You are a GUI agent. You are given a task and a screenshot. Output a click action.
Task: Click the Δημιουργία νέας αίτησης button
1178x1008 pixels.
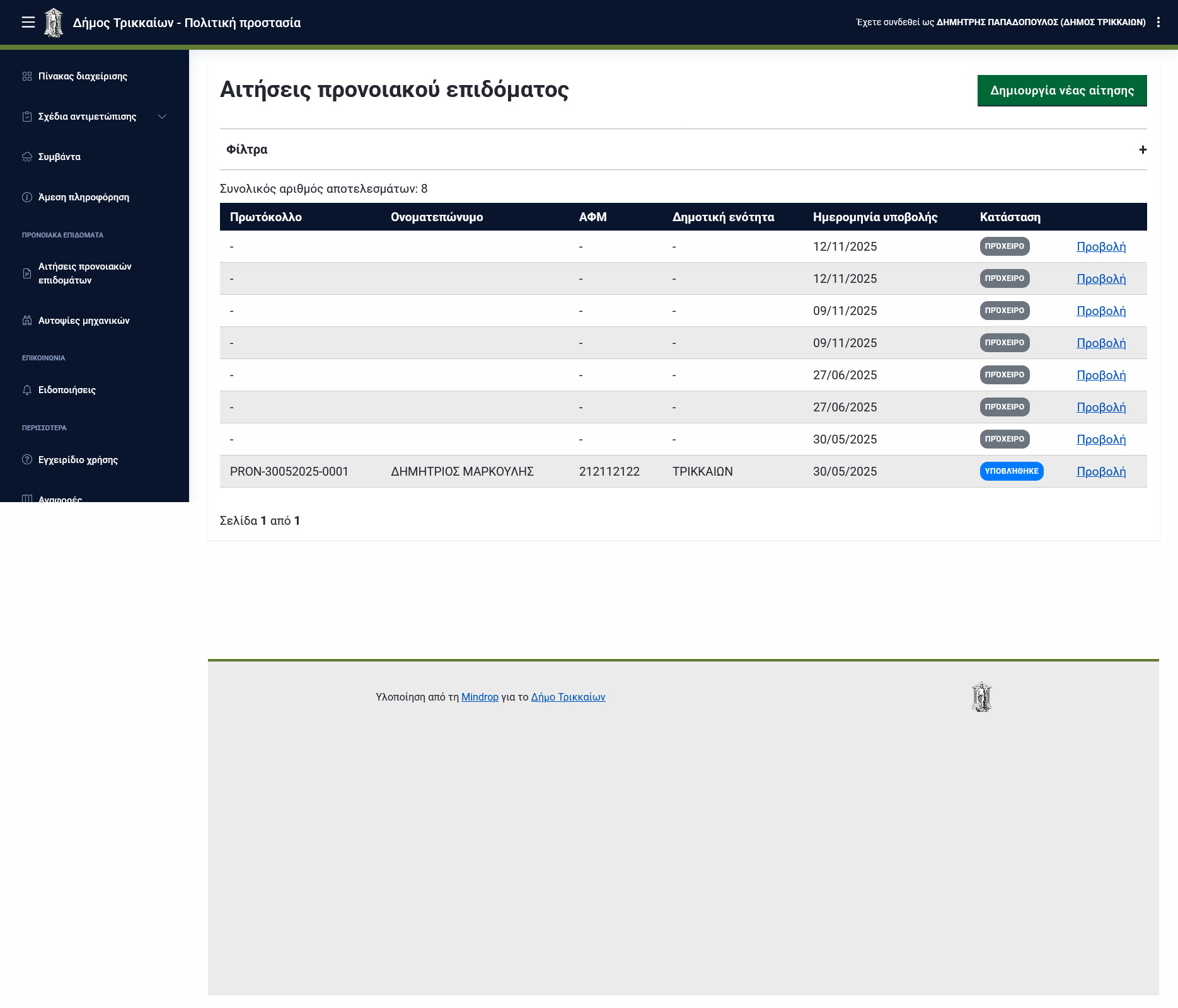(1061, 91)
